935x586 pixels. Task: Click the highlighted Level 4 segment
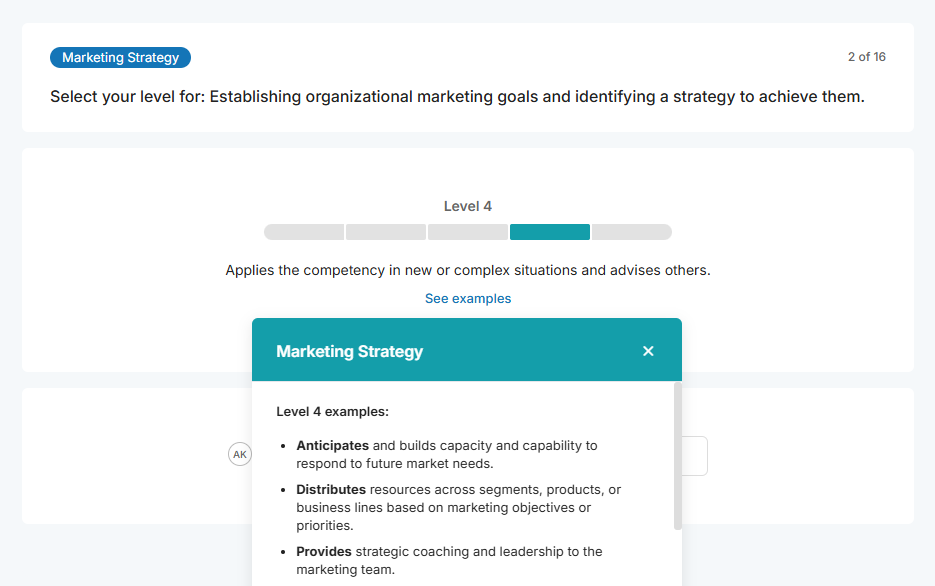(x=550, y=232)
